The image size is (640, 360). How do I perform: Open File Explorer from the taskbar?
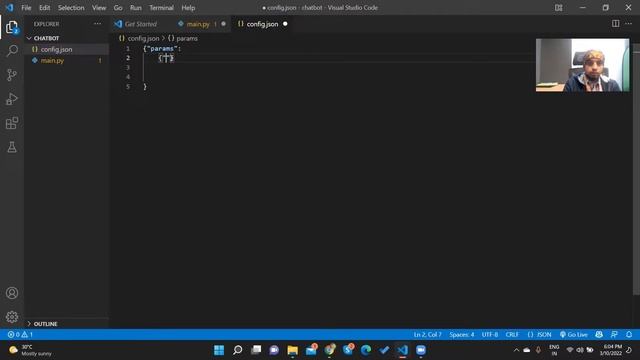tap(292, 350)
